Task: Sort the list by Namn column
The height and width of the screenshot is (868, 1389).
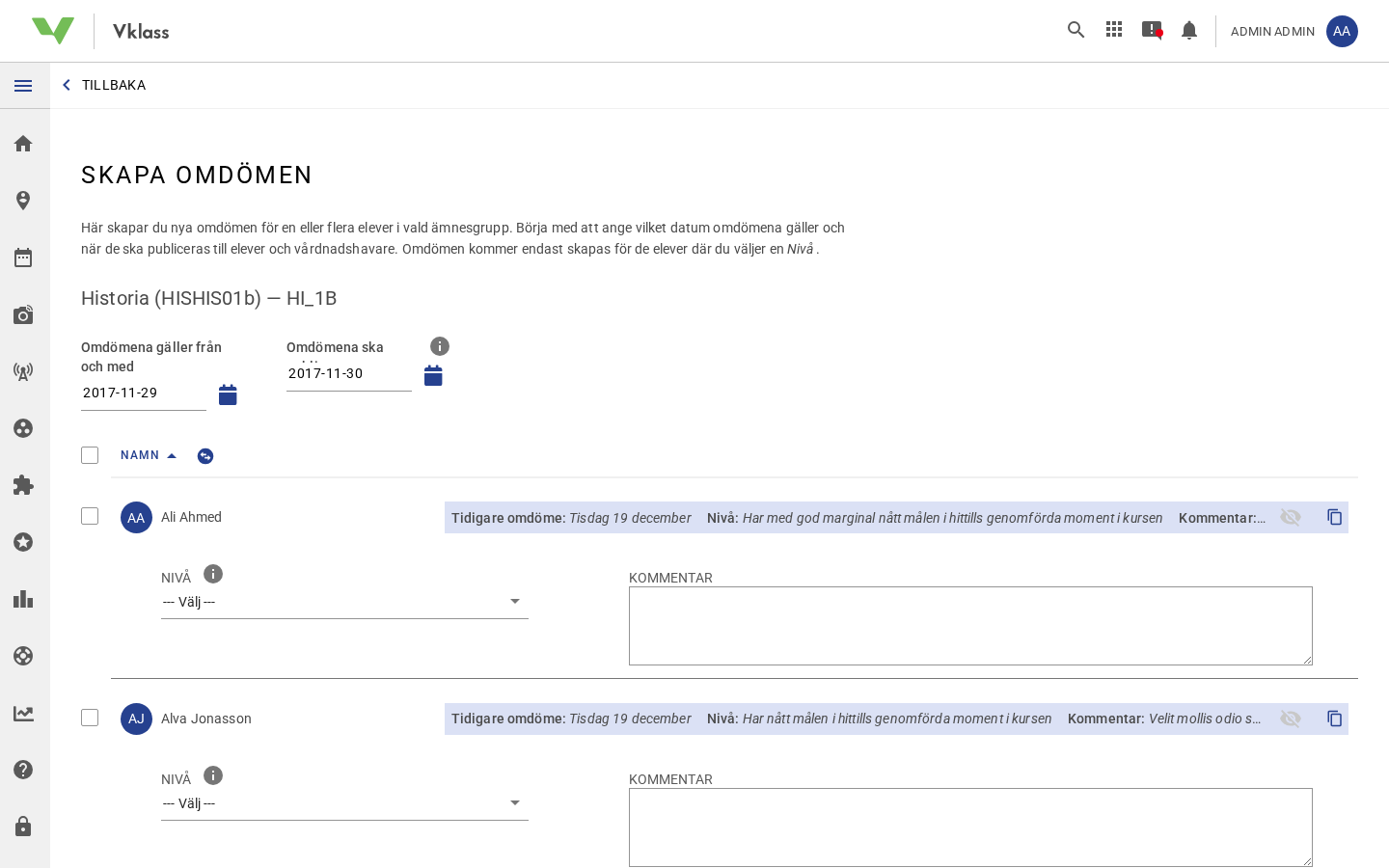Action: pyautogui.click(x=149, y=455)
